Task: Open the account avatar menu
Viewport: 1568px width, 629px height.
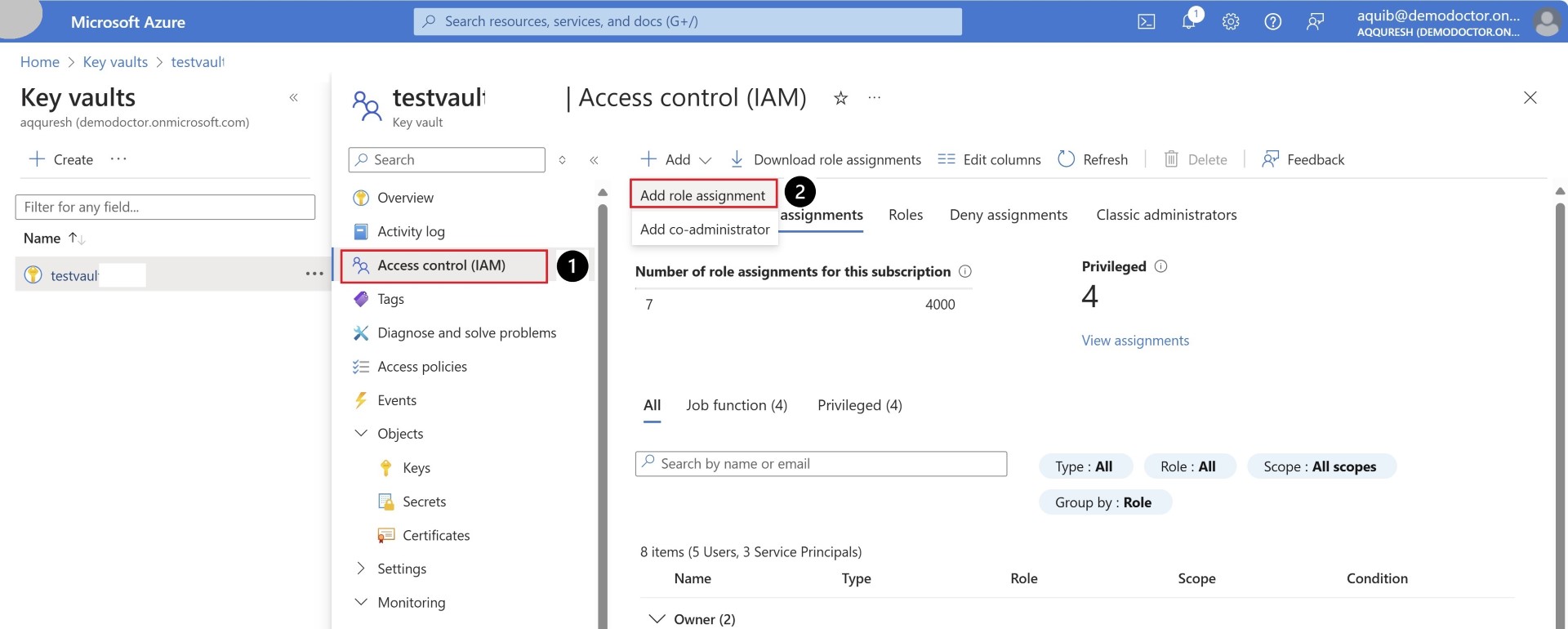Action: [1546, 22]
